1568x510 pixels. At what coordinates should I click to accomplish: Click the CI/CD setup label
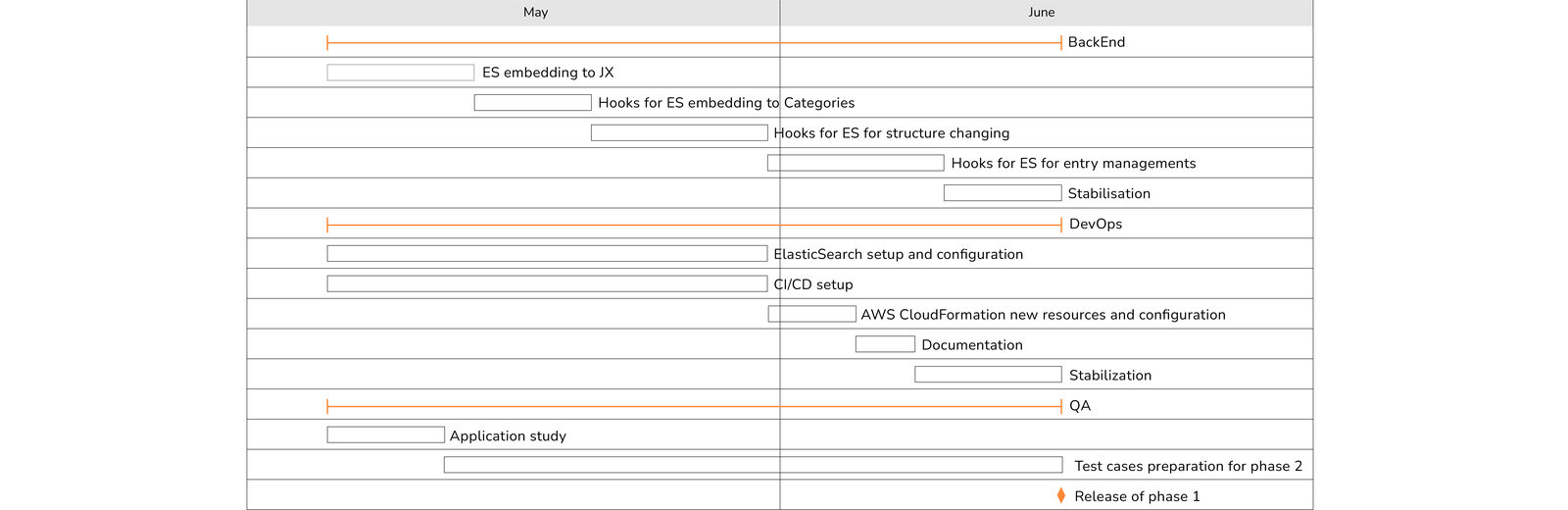click(813, 284)
